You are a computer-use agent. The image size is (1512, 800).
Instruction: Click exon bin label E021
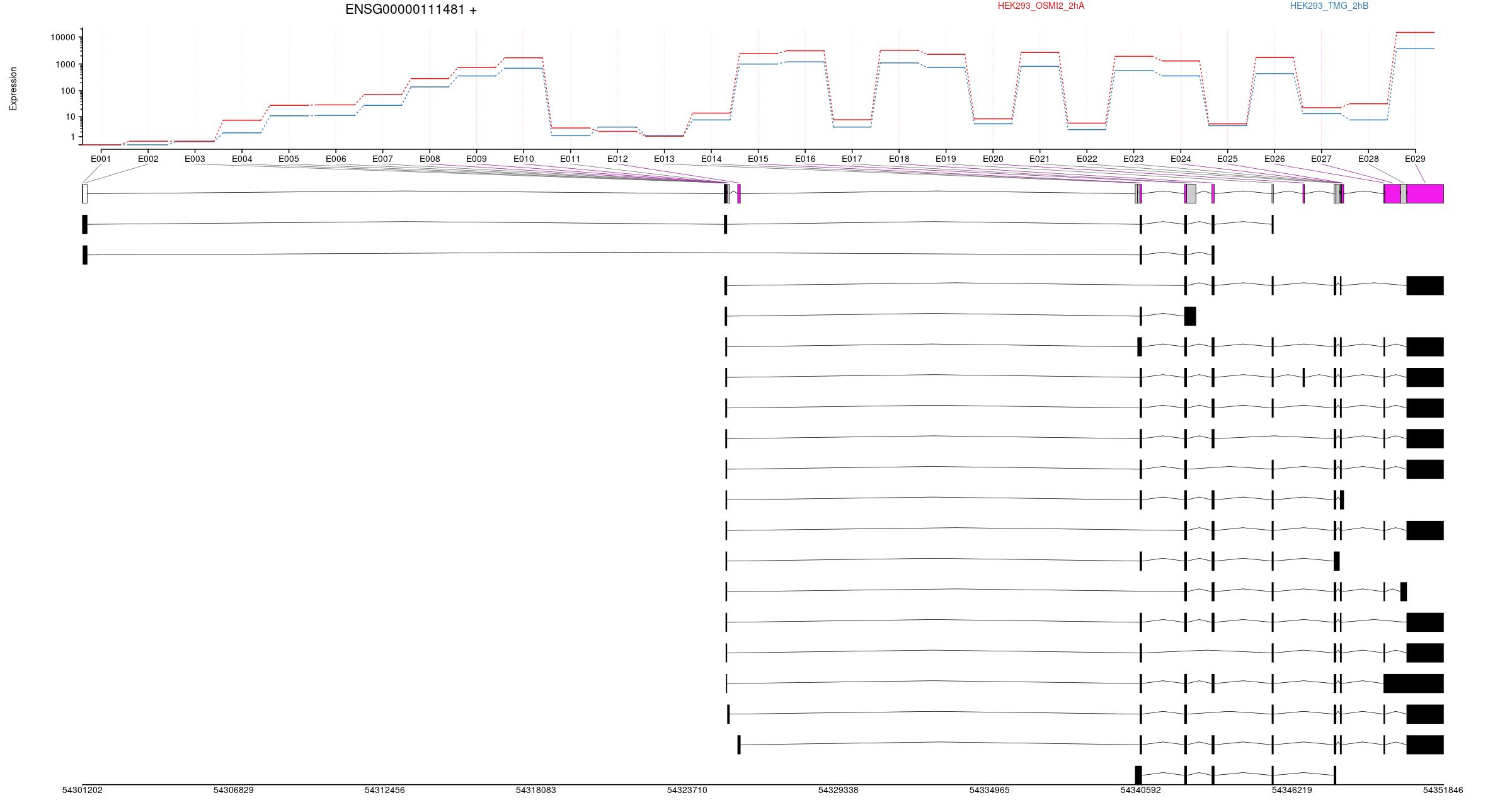[1039, 159]
